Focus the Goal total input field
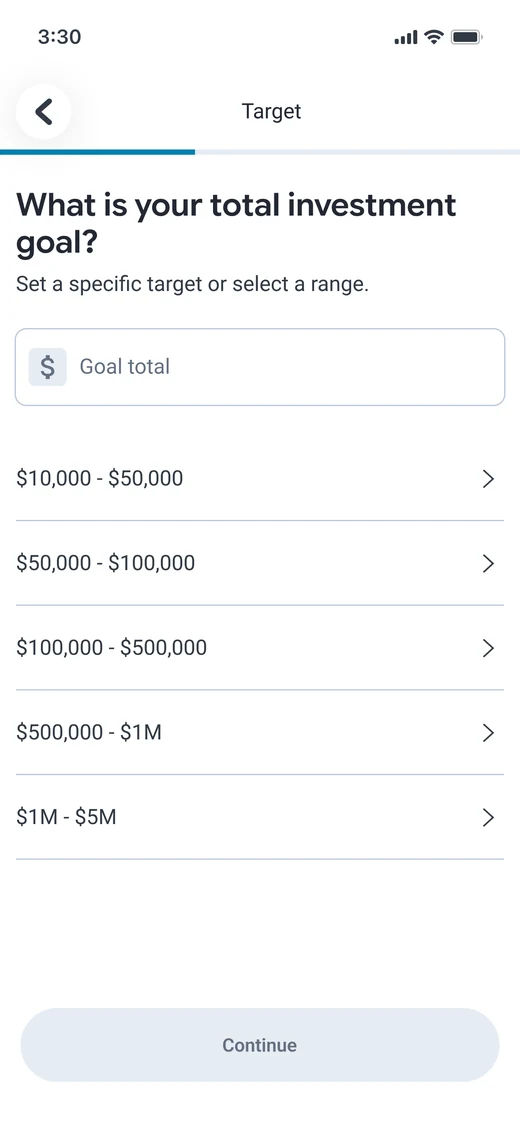 [x=260, y=367]
